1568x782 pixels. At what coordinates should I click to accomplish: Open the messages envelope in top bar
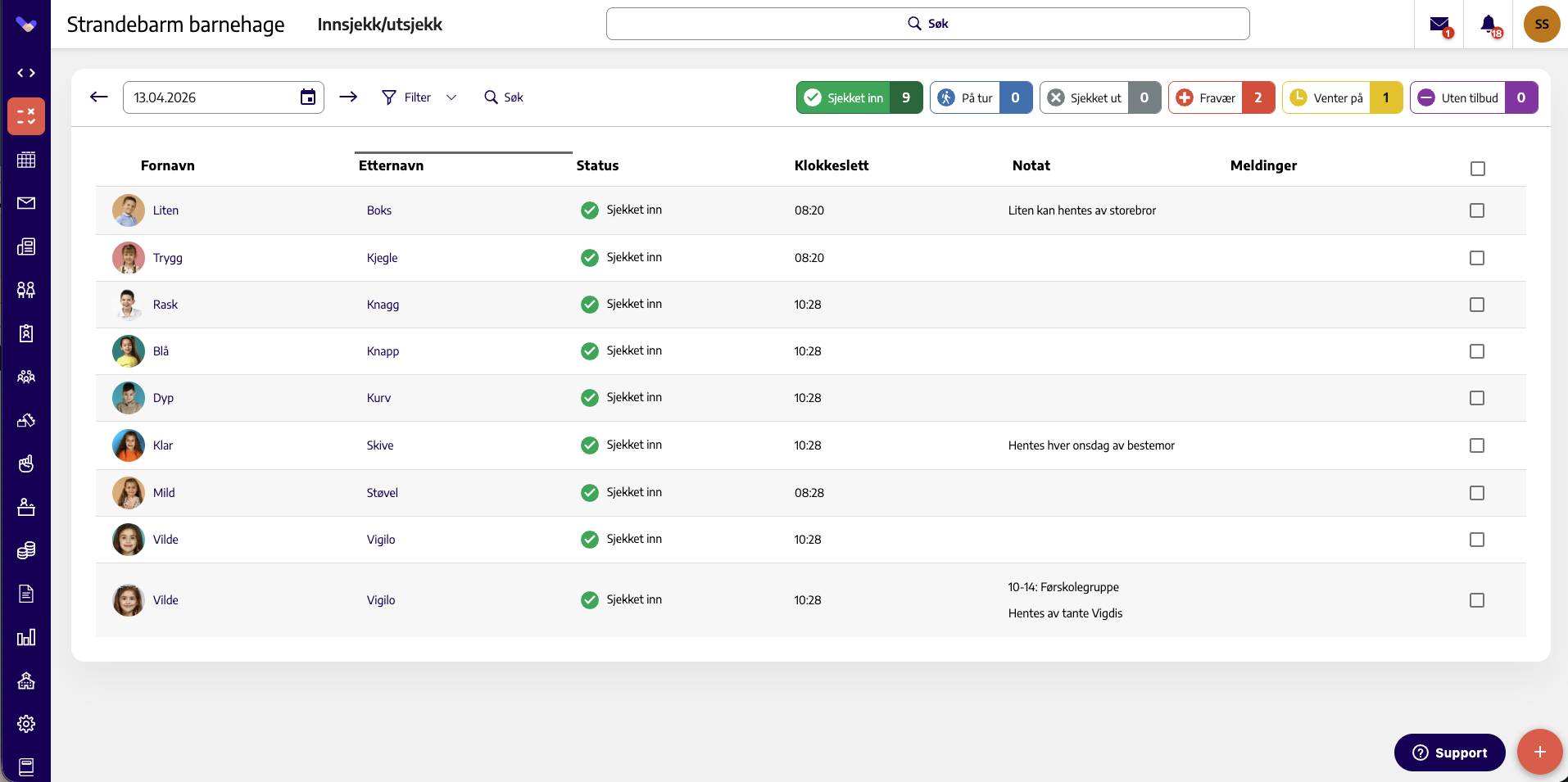[1440, 25]
